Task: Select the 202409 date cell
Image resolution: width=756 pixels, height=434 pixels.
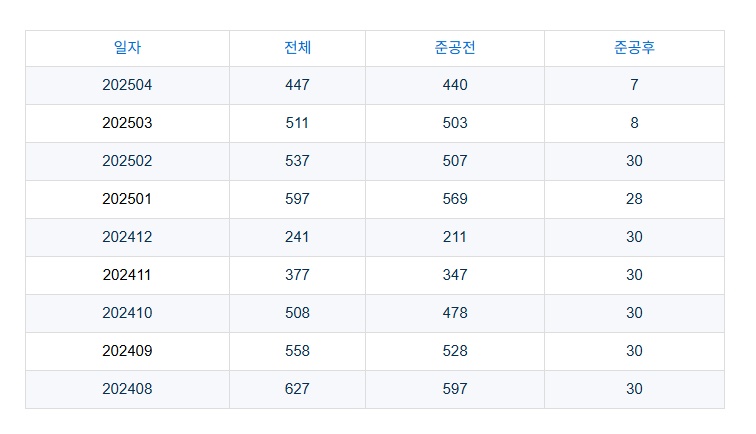Action: [x=127, y=352]
